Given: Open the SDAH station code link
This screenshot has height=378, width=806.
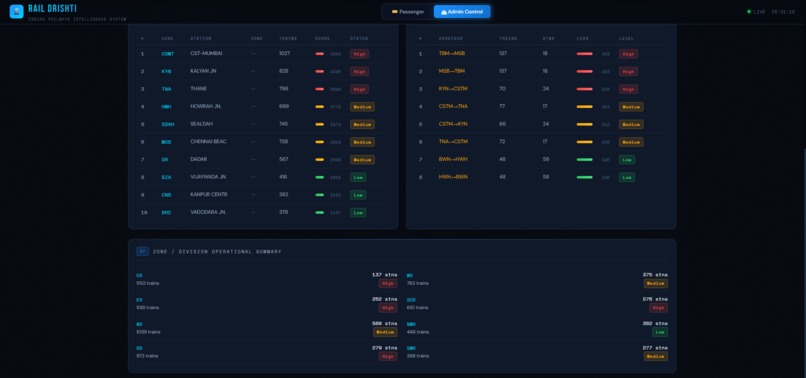Looking at the screenshot, I should click(168, 124).
